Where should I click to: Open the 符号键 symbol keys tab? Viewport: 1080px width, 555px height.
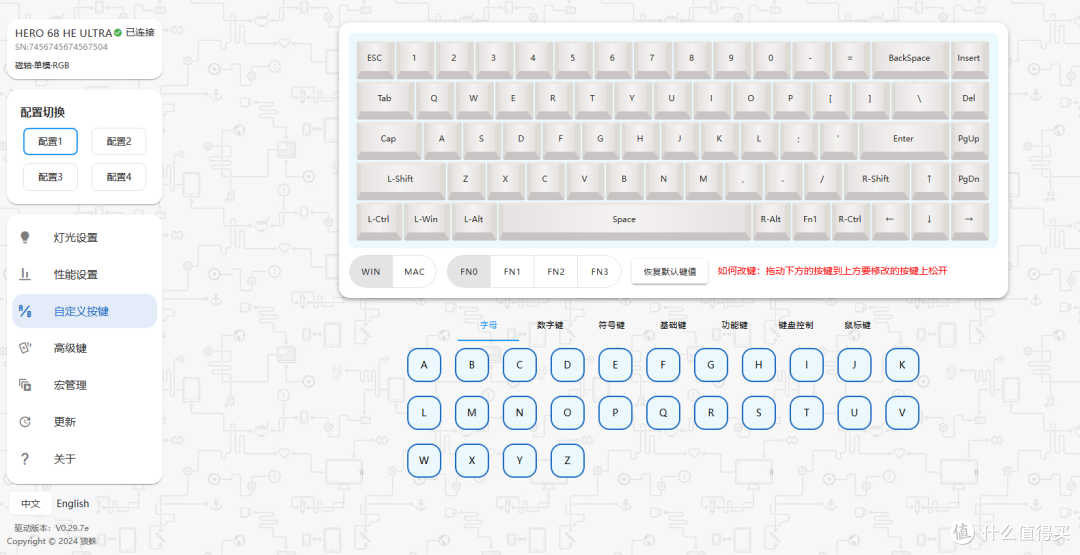[611, 325]
